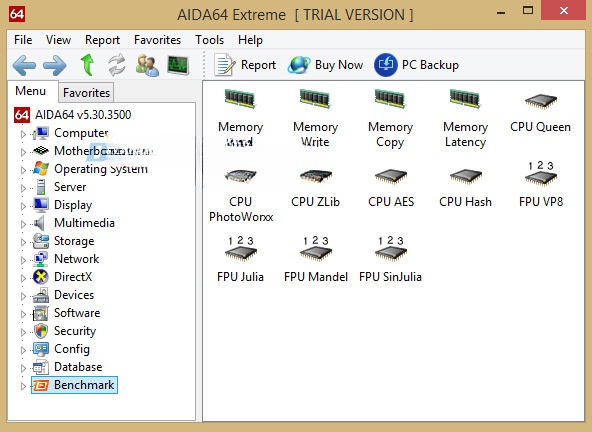Open the green monitor diagnostics icon
The image size is (592, 432).
[178, 65]
